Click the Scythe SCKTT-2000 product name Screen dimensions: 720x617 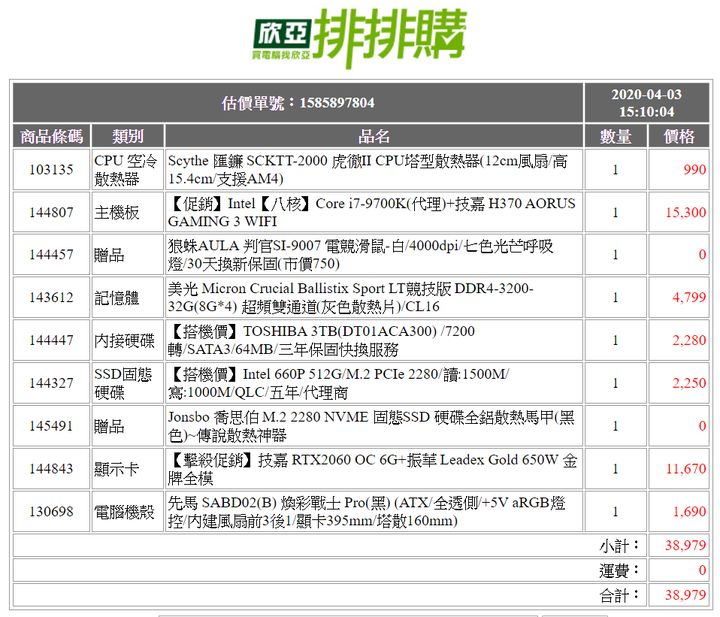[368, 169]
